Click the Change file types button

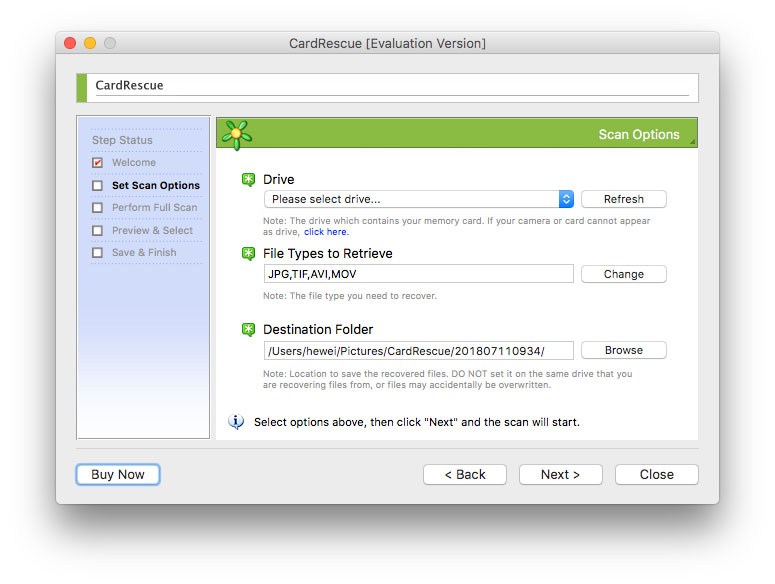tap(624, 274)
